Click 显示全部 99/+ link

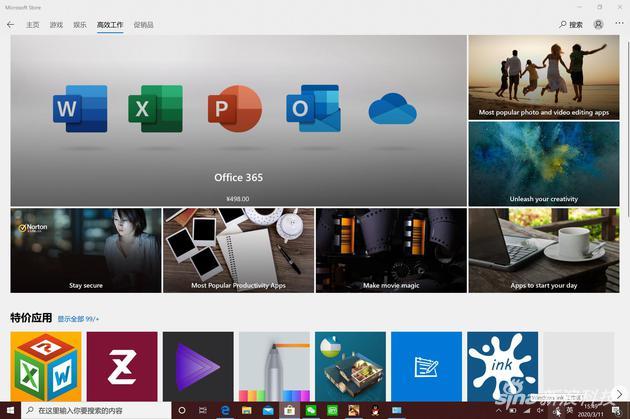pyautogui.click(x=78, y=319)
